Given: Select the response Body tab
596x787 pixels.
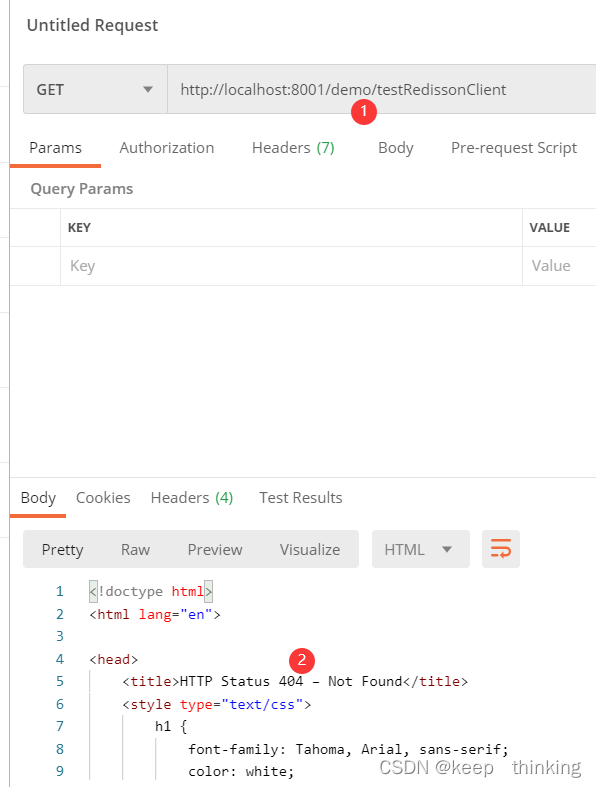Looking at the screenshot, I should click(x=38, y=497).
